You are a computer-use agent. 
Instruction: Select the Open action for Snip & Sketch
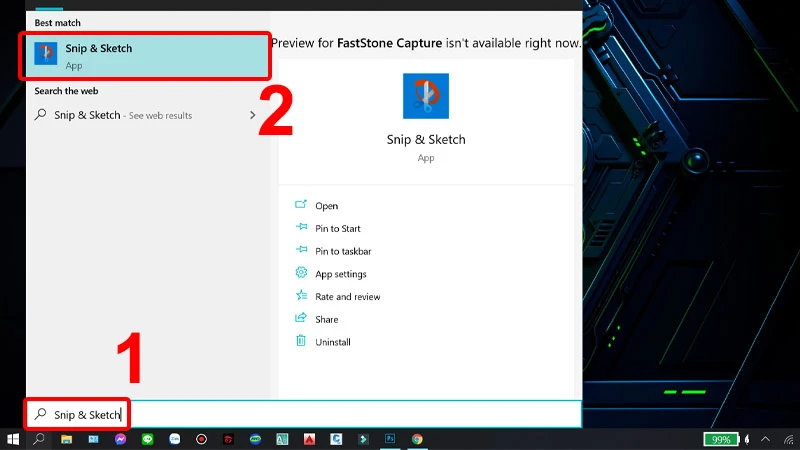[x=326, y=206]
